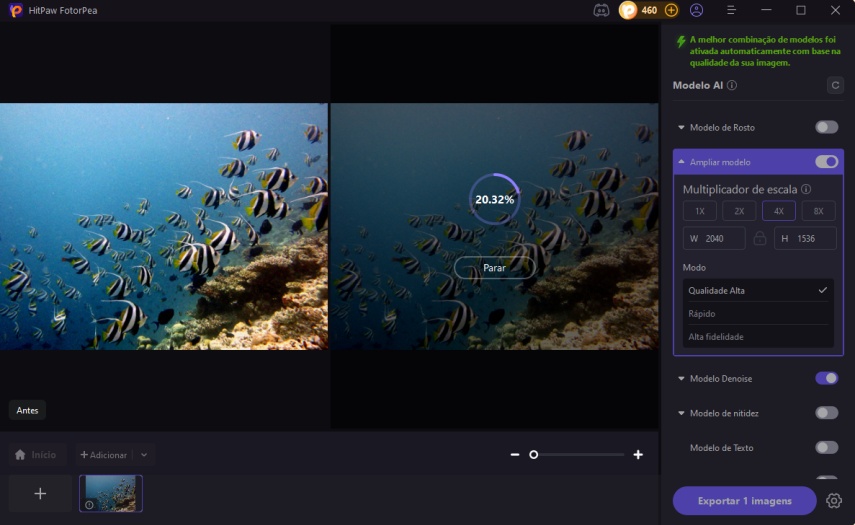Open the Discord community icon
855x525 pixels.
coord(601,10)
